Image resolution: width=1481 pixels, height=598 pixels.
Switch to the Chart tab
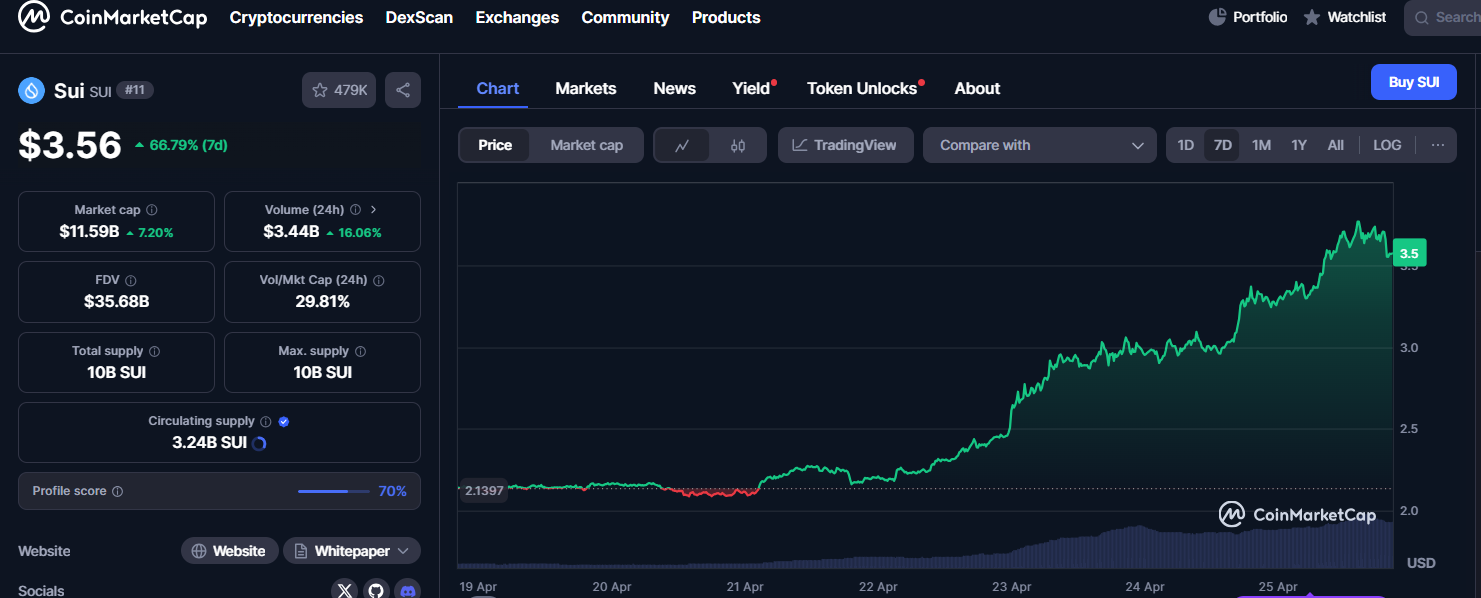pyautogui.click(x=498, y=88)
